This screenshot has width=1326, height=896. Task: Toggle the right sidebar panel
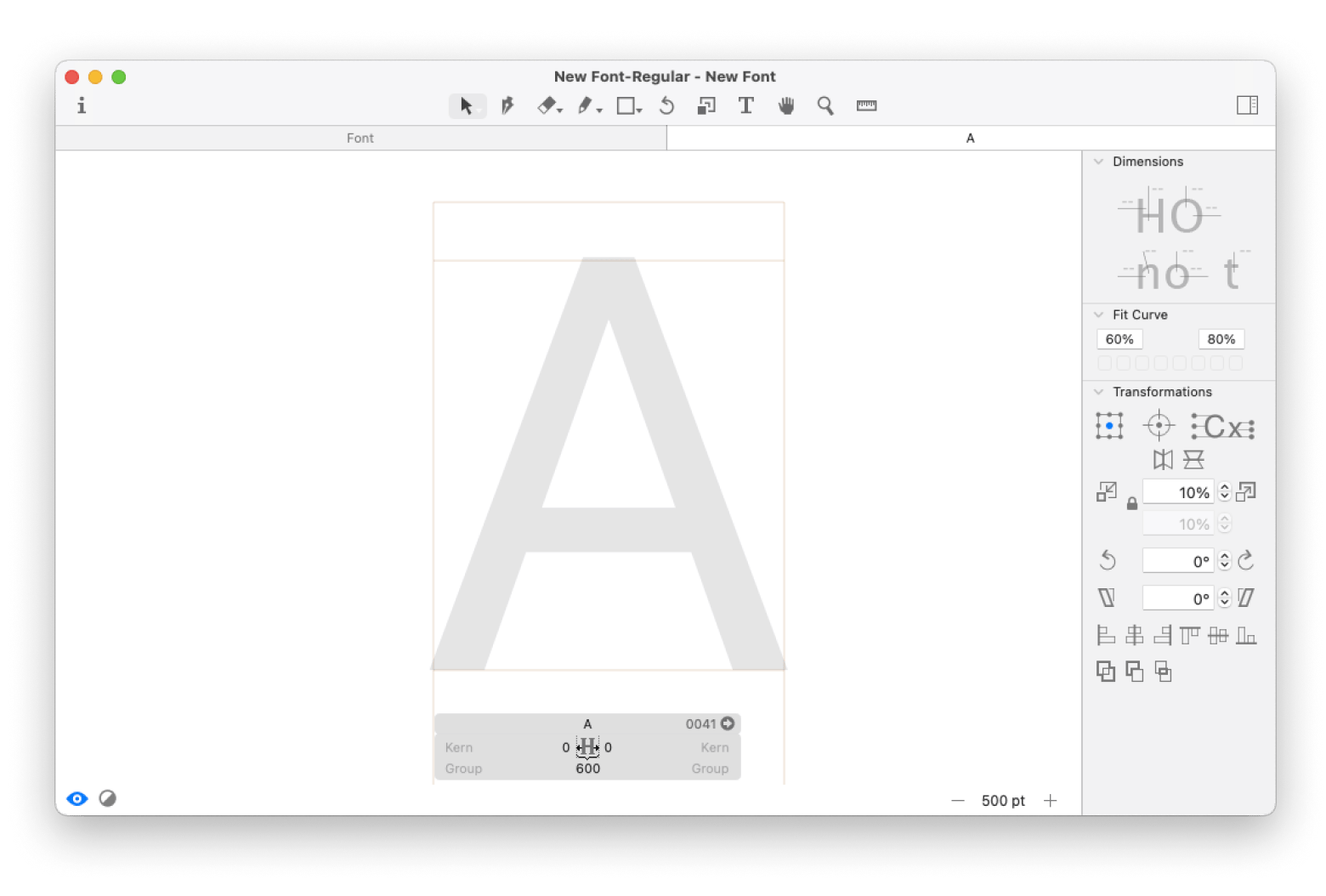[x=1247, y=105]
